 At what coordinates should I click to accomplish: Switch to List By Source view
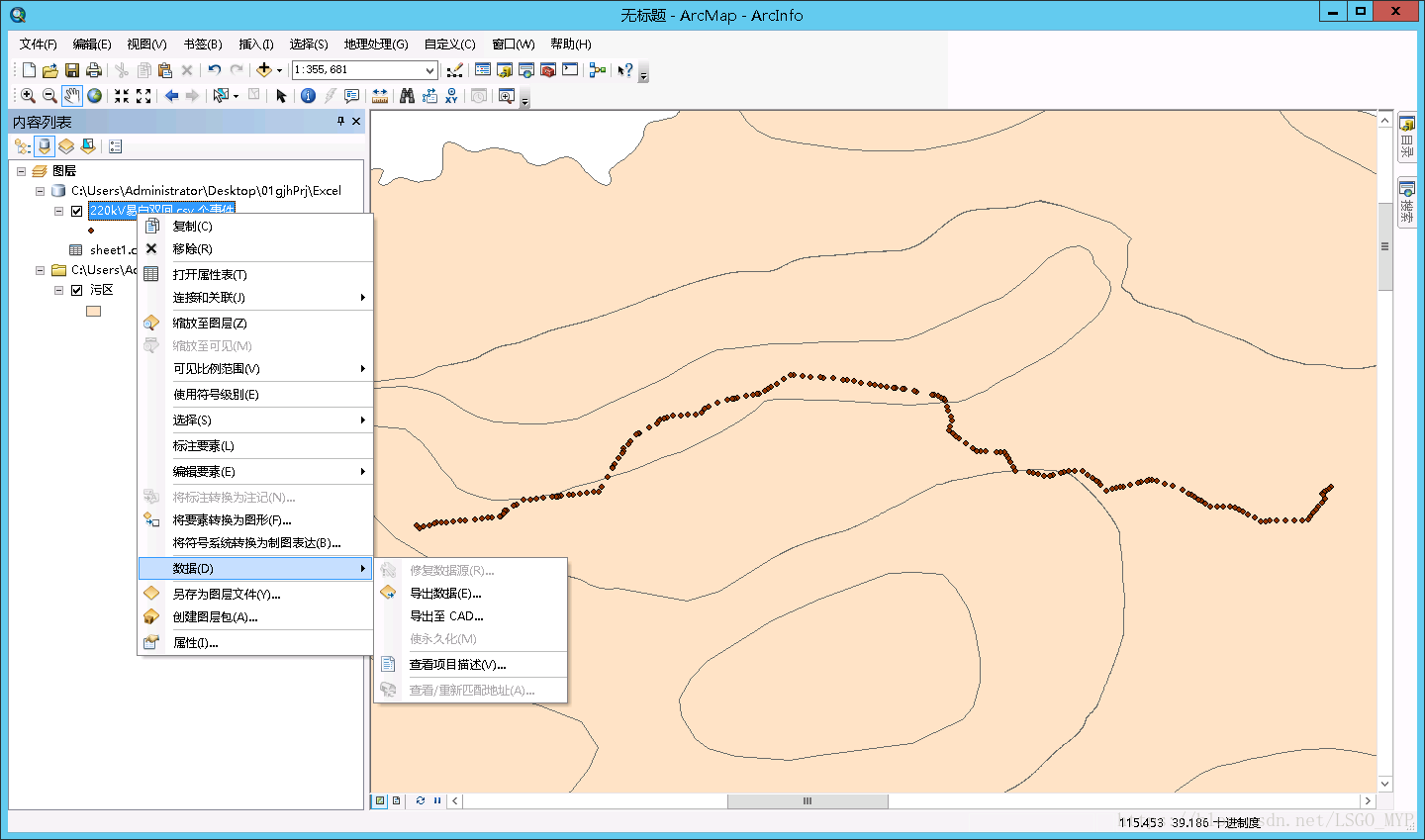click(45, 146)
